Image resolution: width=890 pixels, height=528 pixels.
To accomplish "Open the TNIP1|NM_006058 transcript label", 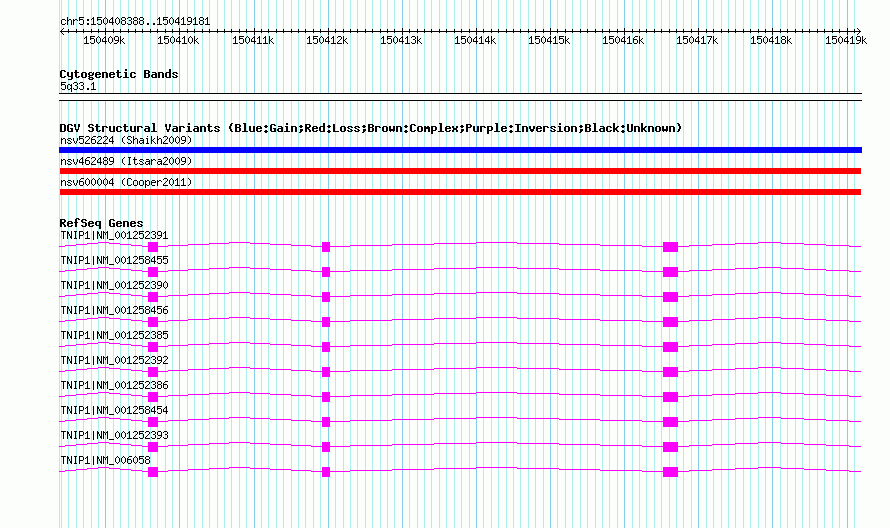I will point(105,460).
